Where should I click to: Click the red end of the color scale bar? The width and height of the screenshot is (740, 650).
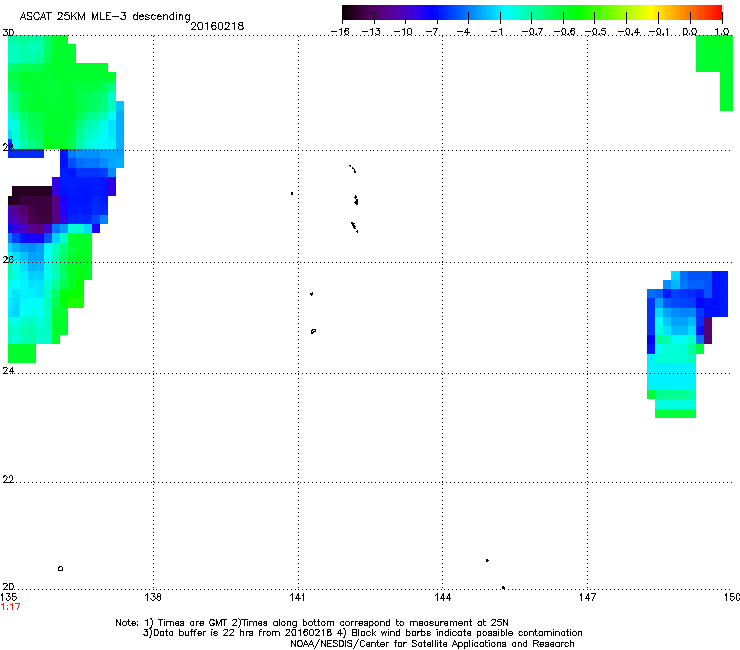point(716,12)
